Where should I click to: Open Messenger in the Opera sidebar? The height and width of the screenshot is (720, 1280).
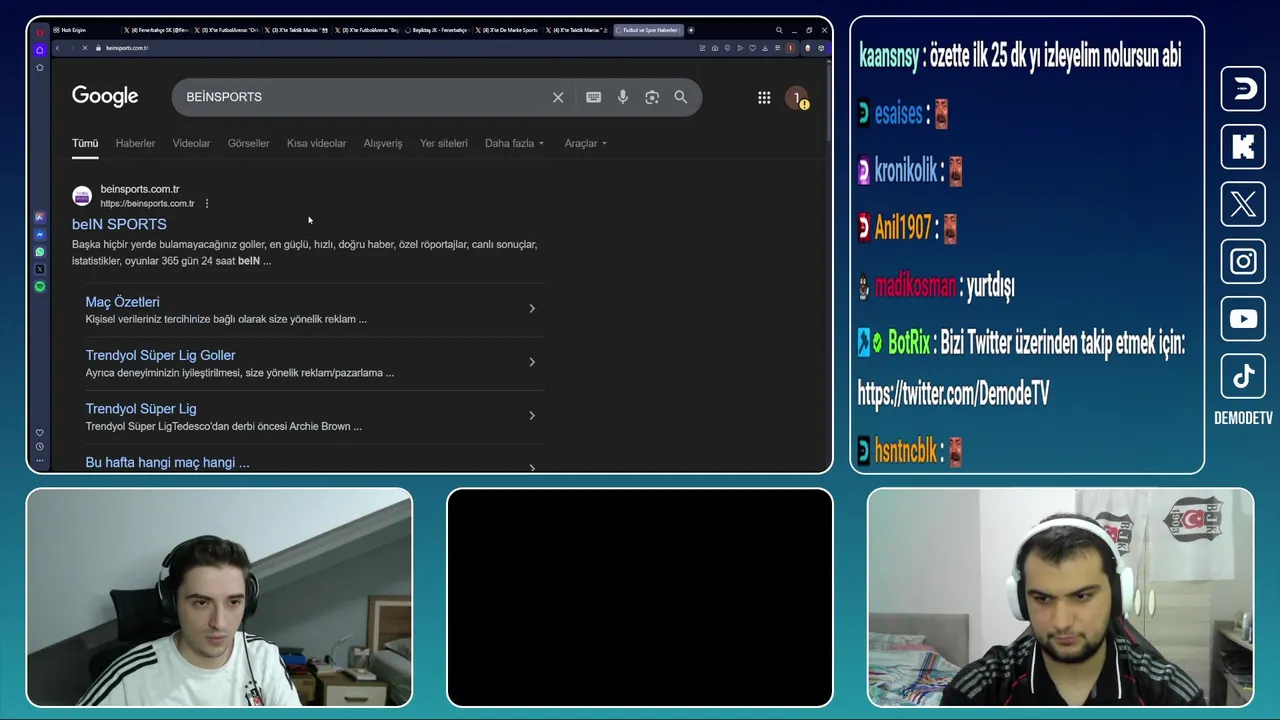coord(40,234)
